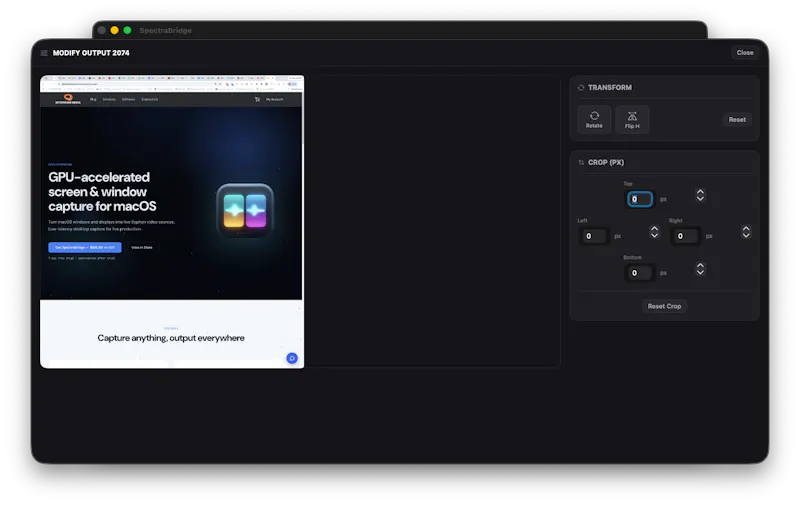800x505 pixels.
Task: Click the captured webpage preview thumbnail
Action: [172, 222]
